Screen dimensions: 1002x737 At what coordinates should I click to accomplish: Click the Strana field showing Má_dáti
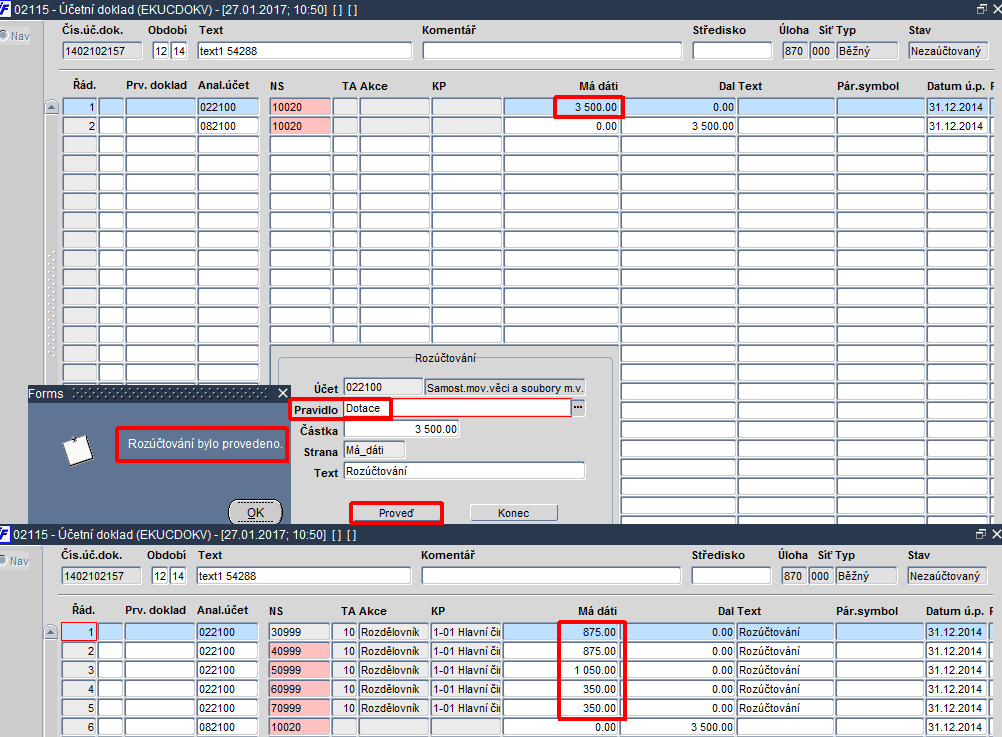[374, 450]
